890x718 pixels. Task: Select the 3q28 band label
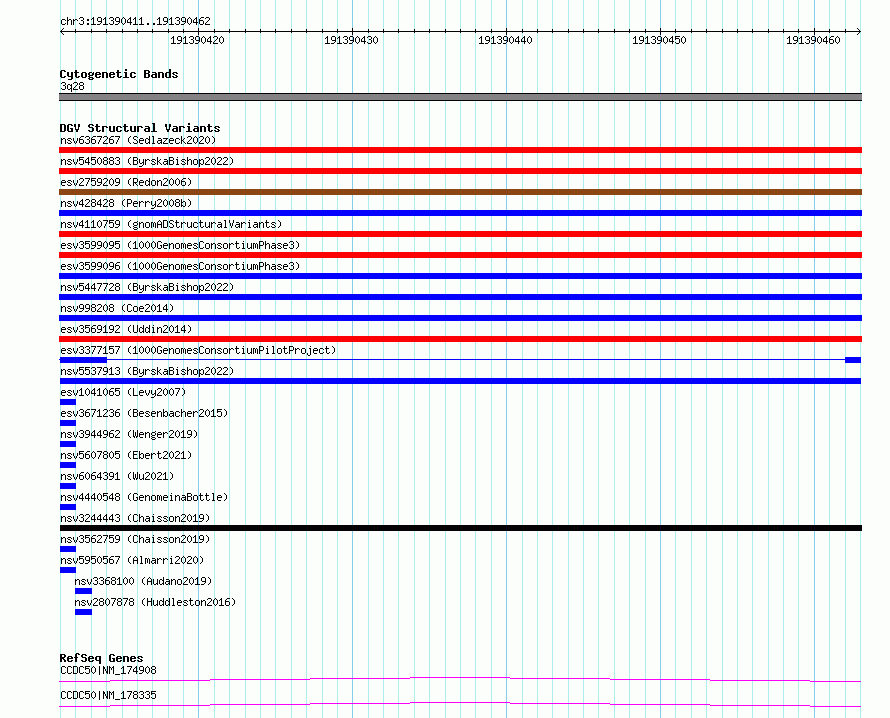[x=72, y=86]
